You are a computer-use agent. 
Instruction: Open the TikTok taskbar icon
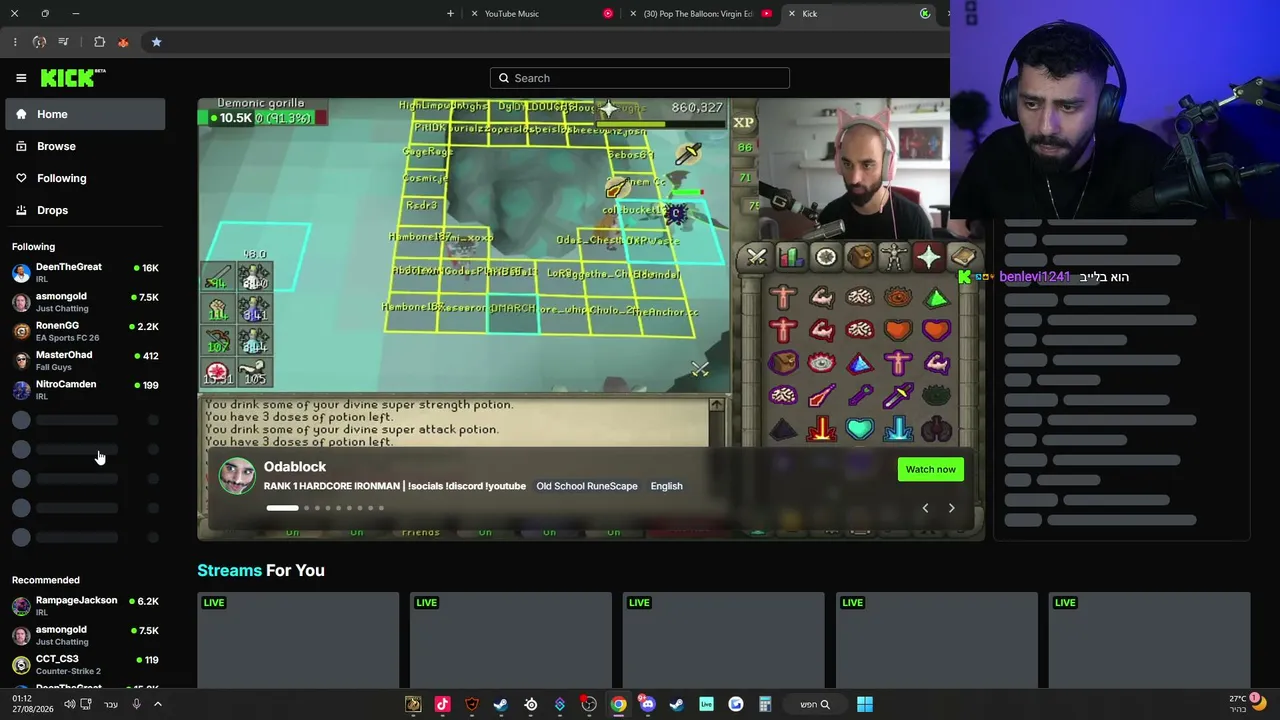tap(442, 704)
